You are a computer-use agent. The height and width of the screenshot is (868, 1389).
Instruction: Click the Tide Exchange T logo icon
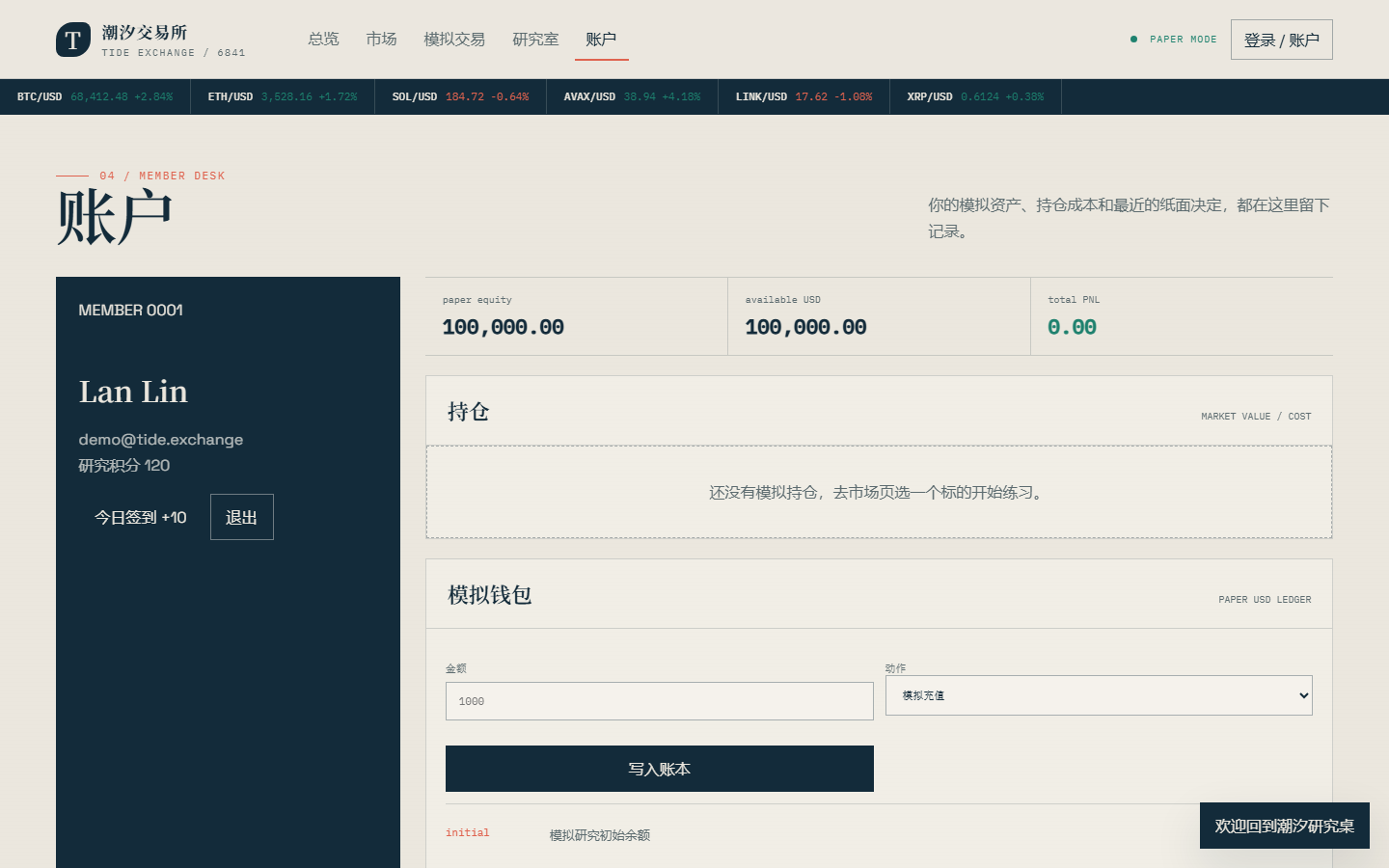pyautogui.click(x=73, y=40)
